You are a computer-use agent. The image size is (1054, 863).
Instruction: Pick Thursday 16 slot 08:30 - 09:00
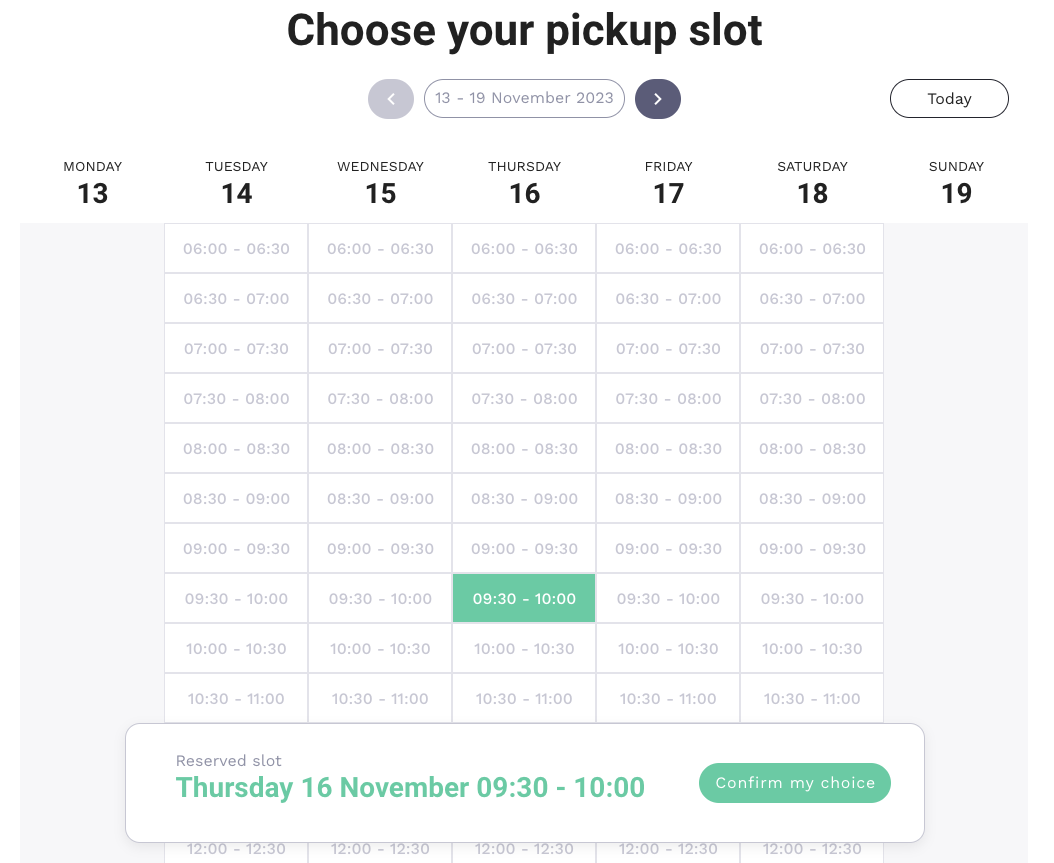pos(524,499)
